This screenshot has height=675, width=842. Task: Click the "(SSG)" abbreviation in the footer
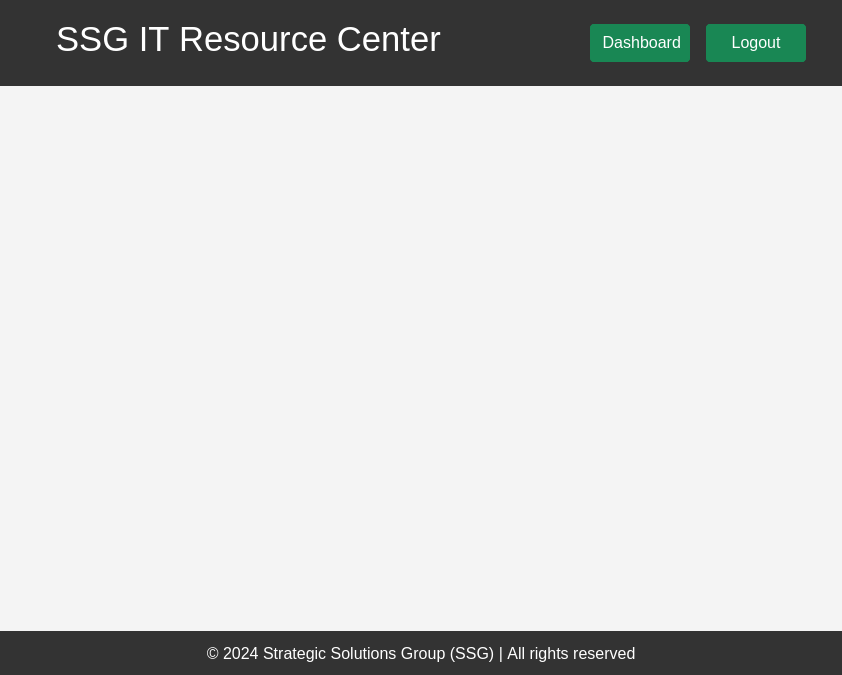pyautogui.click(x=472, y=654)
